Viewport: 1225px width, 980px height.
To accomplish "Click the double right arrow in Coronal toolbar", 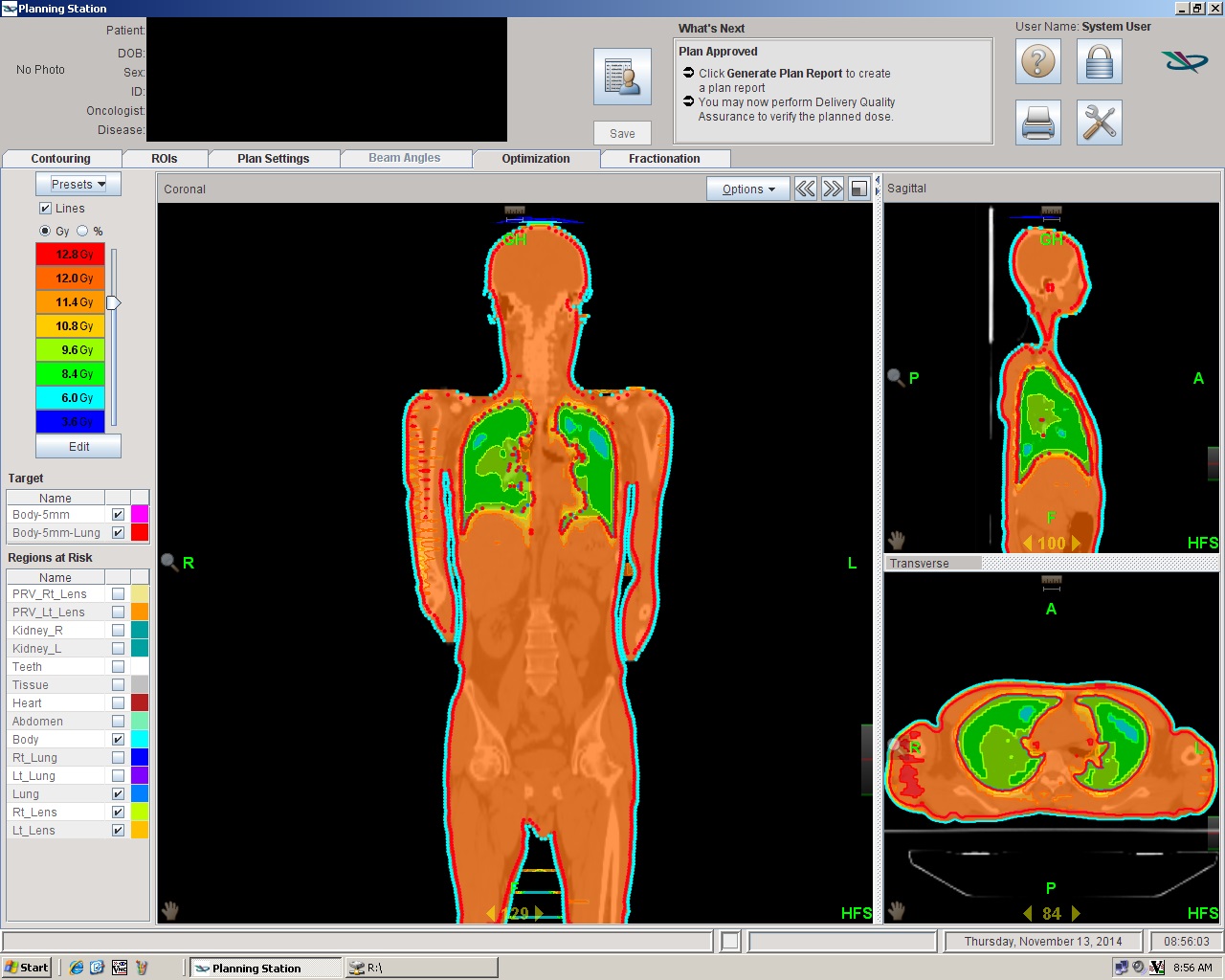I will (x=833, y=189).
